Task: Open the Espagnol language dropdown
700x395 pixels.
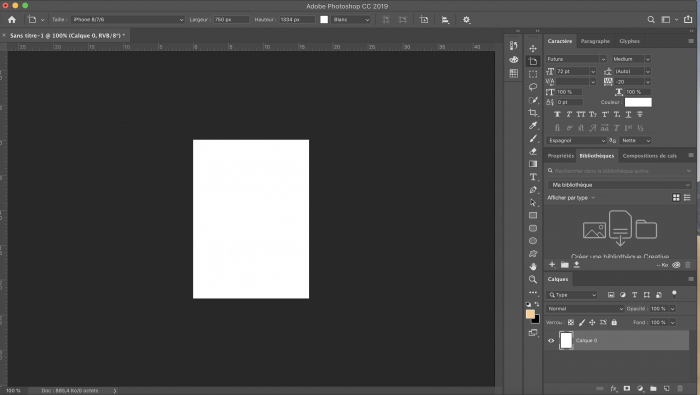Action: (x=576, y=141)
